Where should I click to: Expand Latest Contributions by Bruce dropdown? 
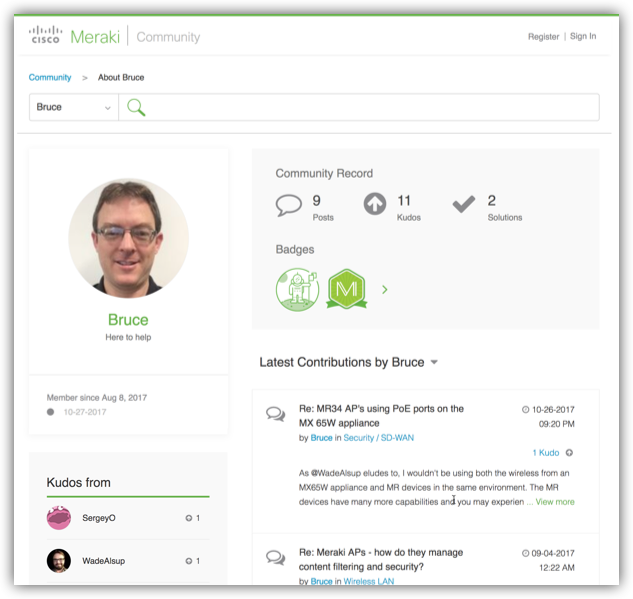(434, 363)
